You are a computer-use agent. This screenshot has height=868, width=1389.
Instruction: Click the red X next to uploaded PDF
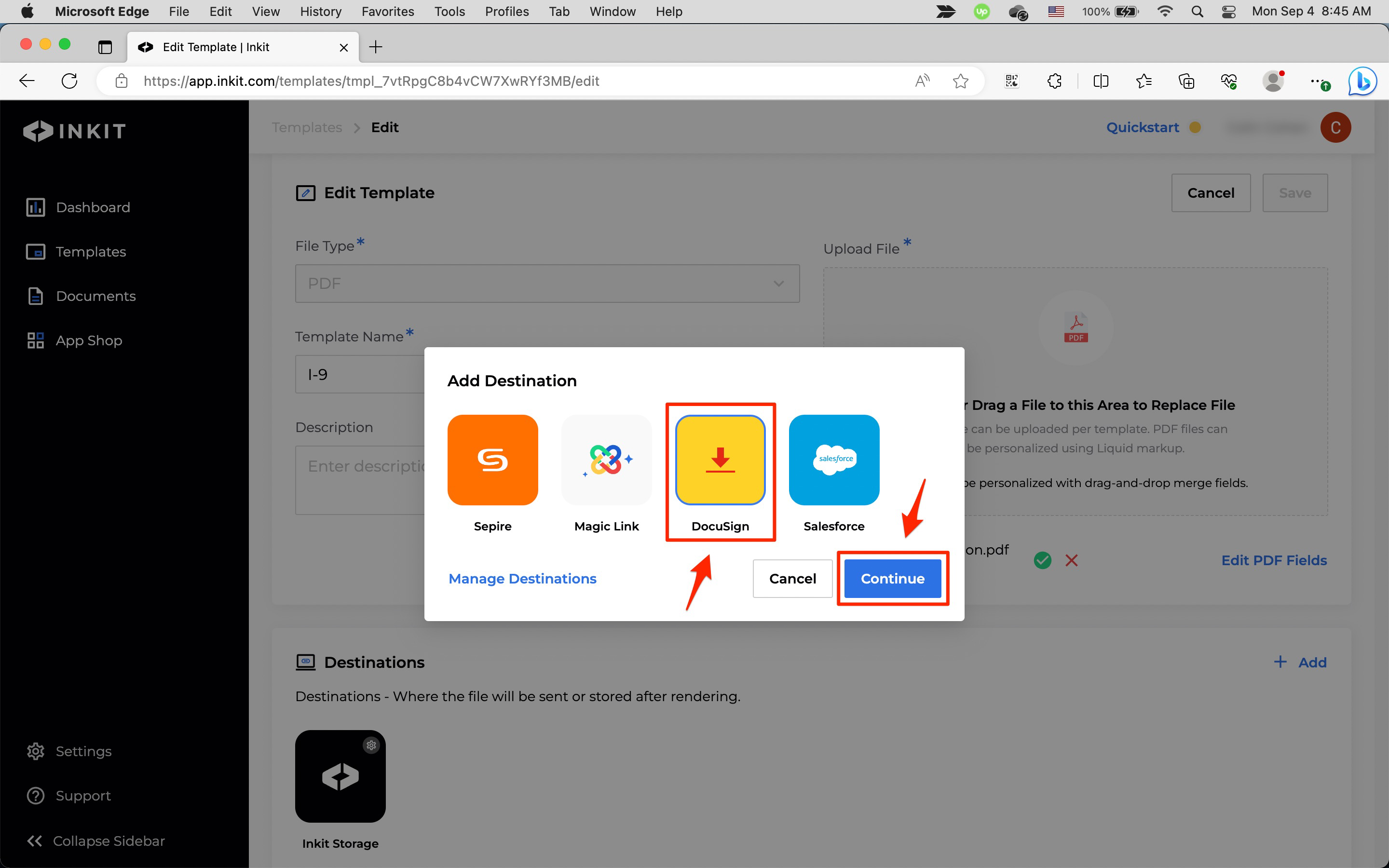point(1071,560)
